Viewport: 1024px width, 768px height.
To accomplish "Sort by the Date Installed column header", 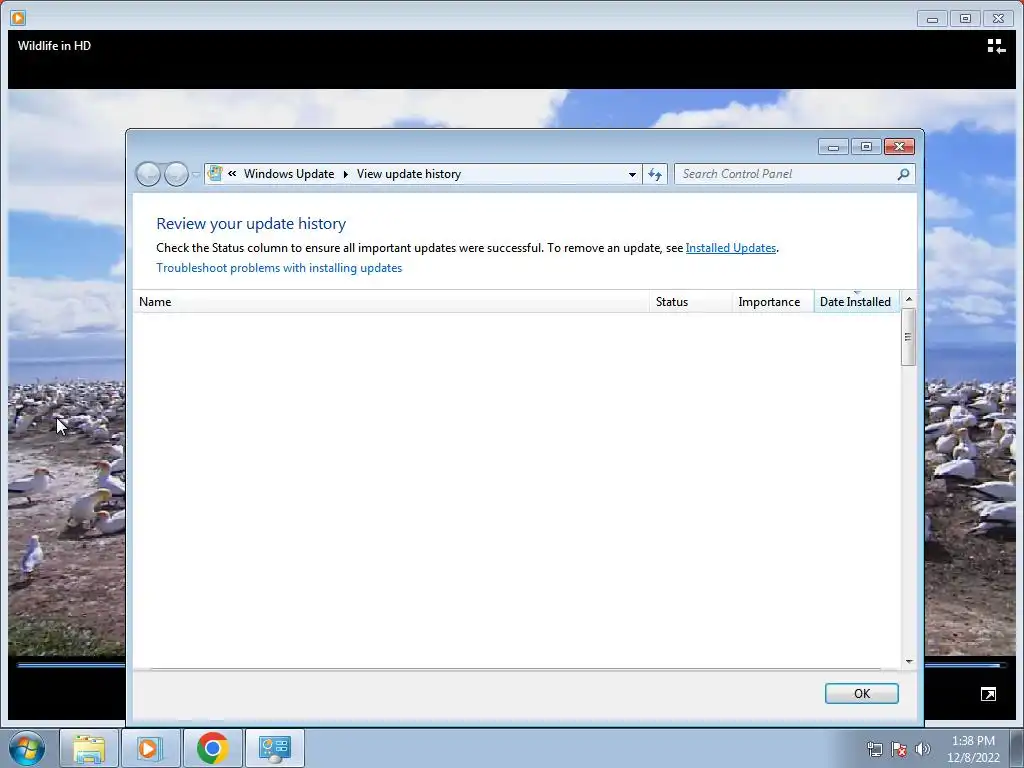I will click(x=856, y=302).
